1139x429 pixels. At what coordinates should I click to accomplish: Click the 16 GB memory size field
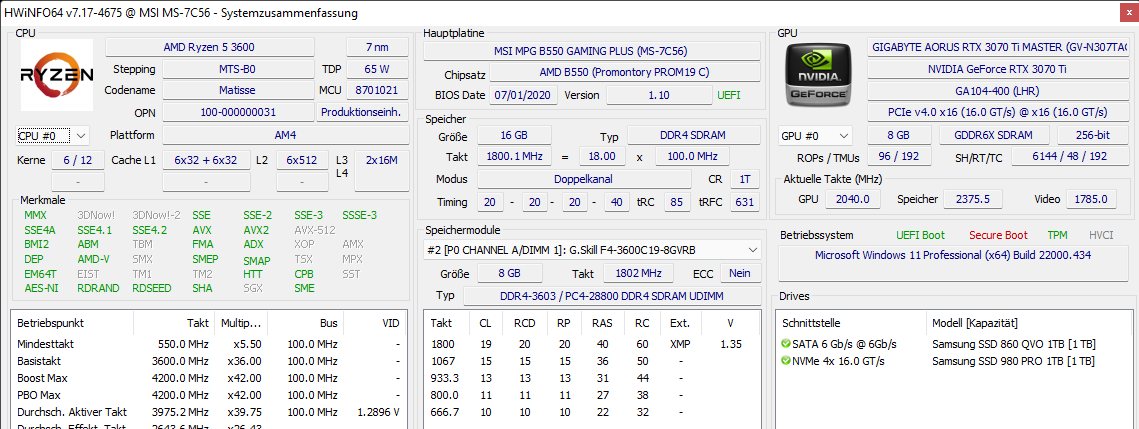pos(514,136)
